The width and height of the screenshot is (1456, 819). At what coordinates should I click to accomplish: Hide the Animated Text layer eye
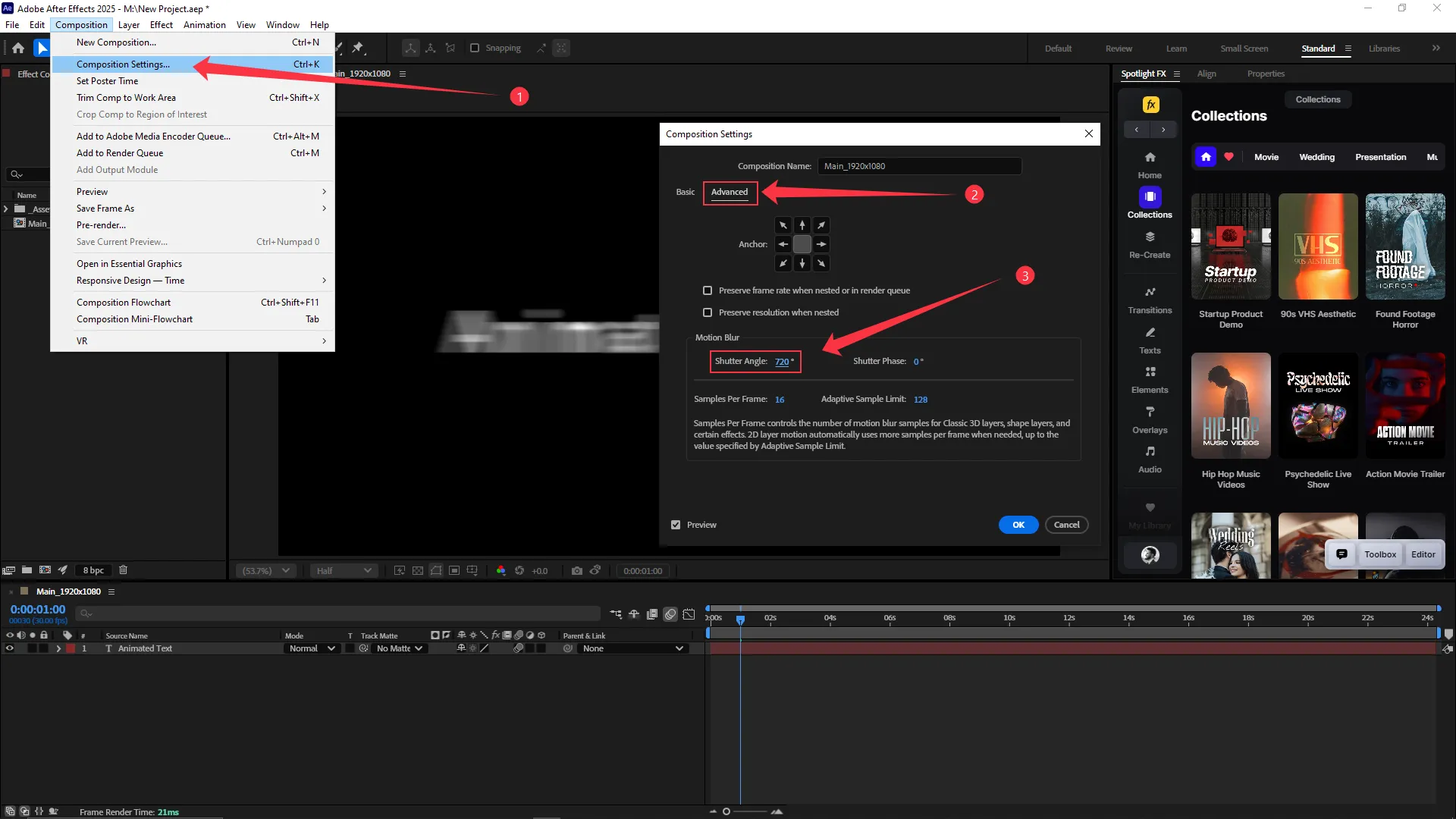10,648
